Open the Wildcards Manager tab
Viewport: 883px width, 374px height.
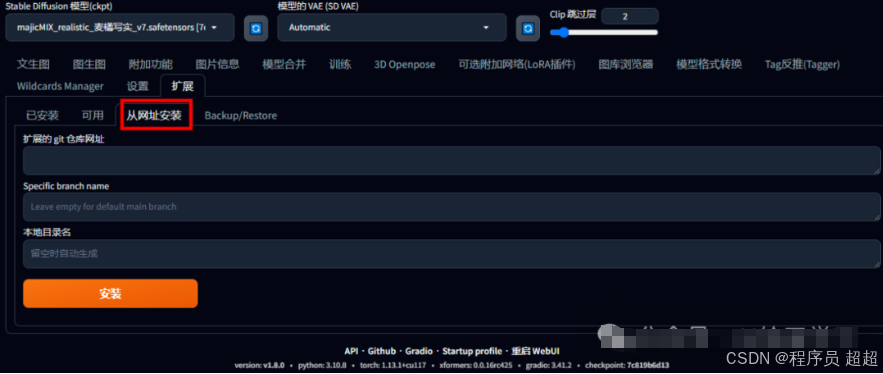(x=60, y=86)
